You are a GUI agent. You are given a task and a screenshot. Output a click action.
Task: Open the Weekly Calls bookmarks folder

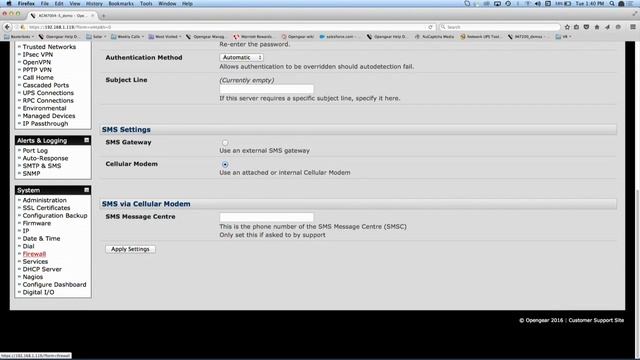pos(127,36)
